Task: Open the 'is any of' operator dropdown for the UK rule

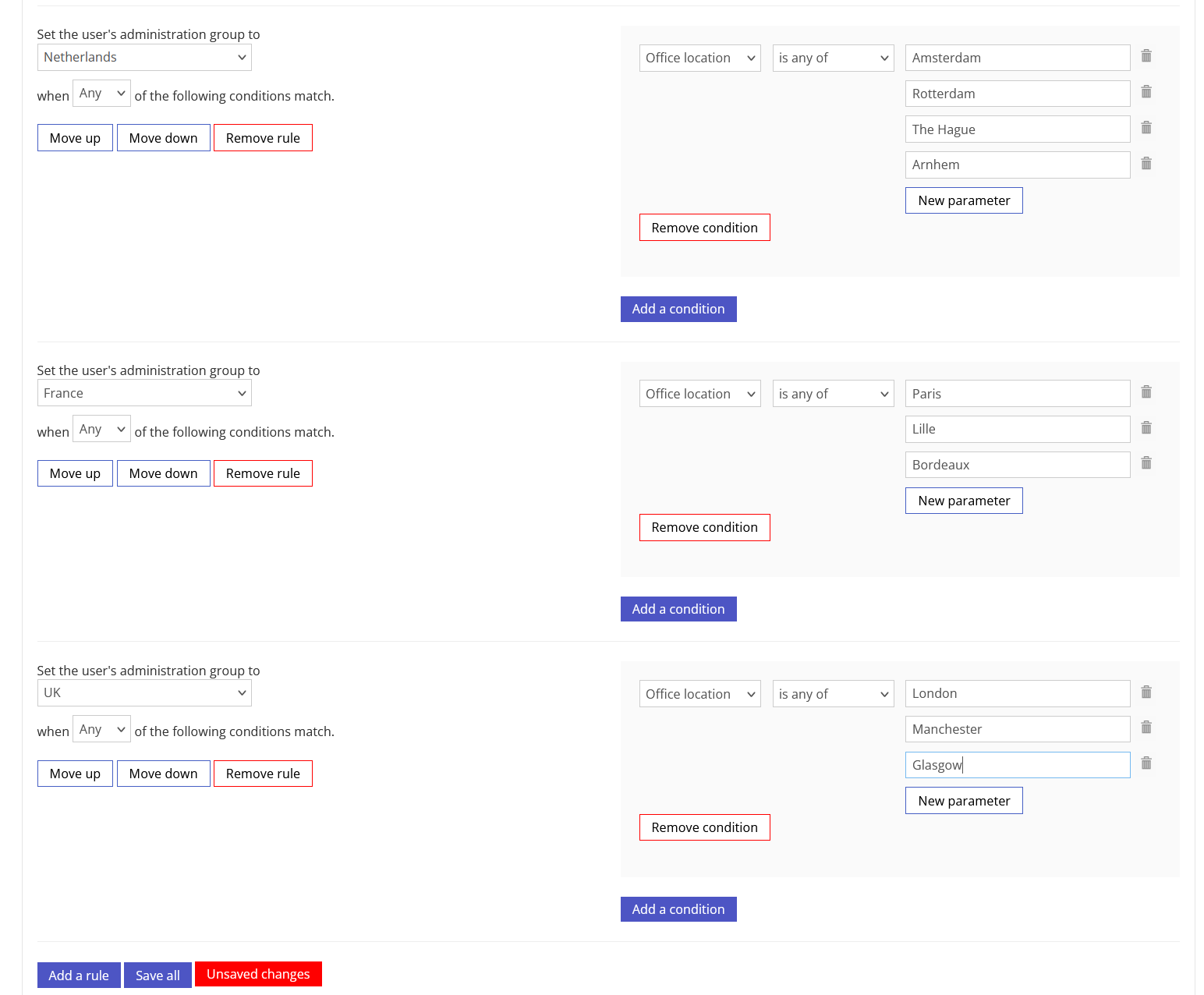Action: (x=833, y=694)
